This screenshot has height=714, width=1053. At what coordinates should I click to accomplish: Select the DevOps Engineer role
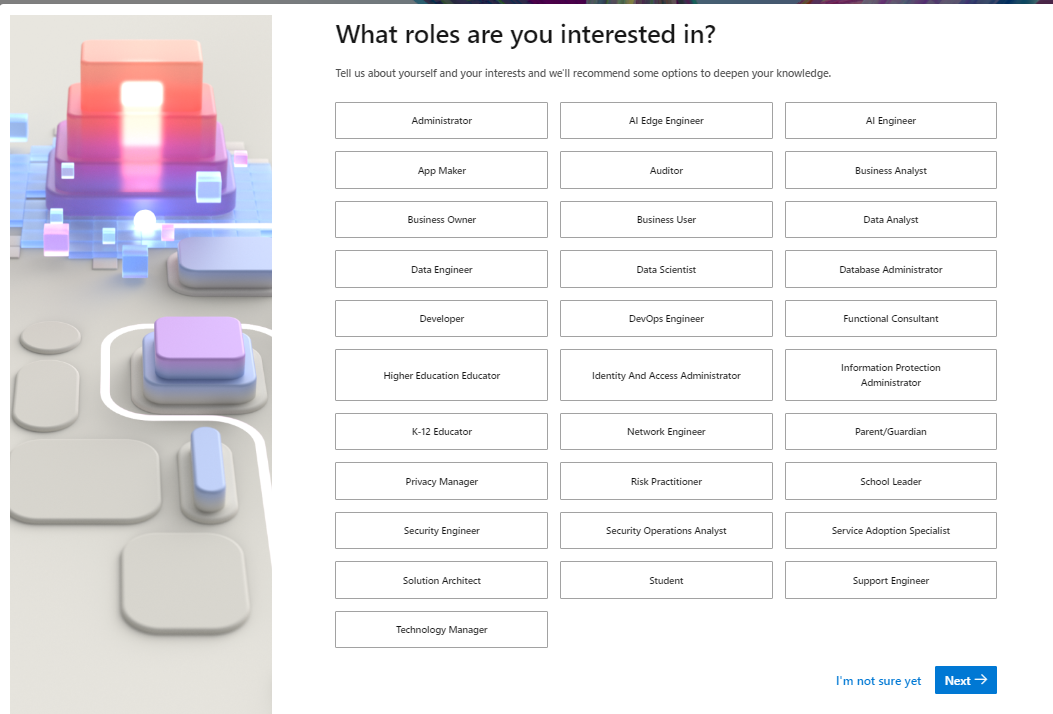[x=666, y=319]
